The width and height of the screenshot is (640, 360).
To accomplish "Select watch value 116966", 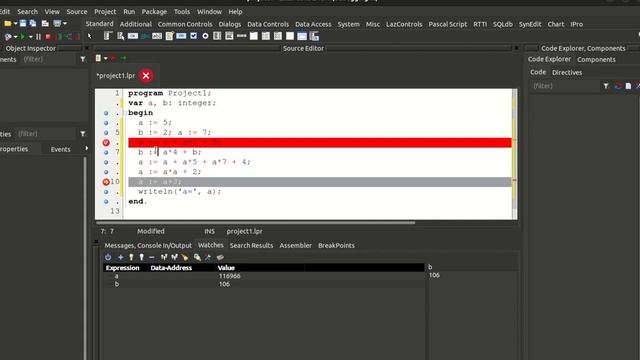I will [229, 276].
